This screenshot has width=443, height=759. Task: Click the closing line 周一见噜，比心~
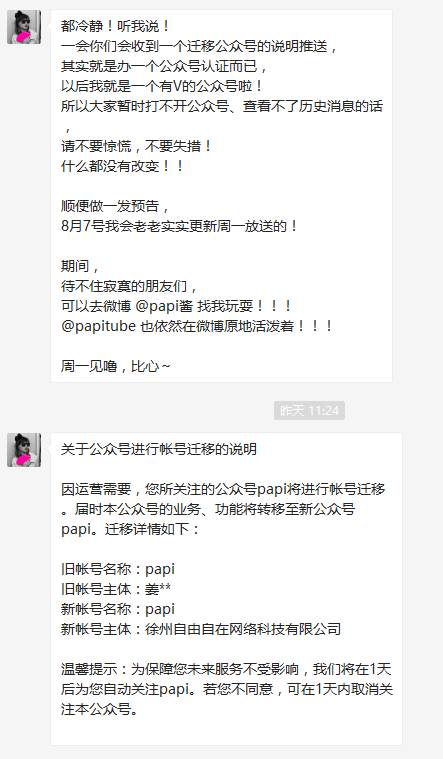[115, 366]
